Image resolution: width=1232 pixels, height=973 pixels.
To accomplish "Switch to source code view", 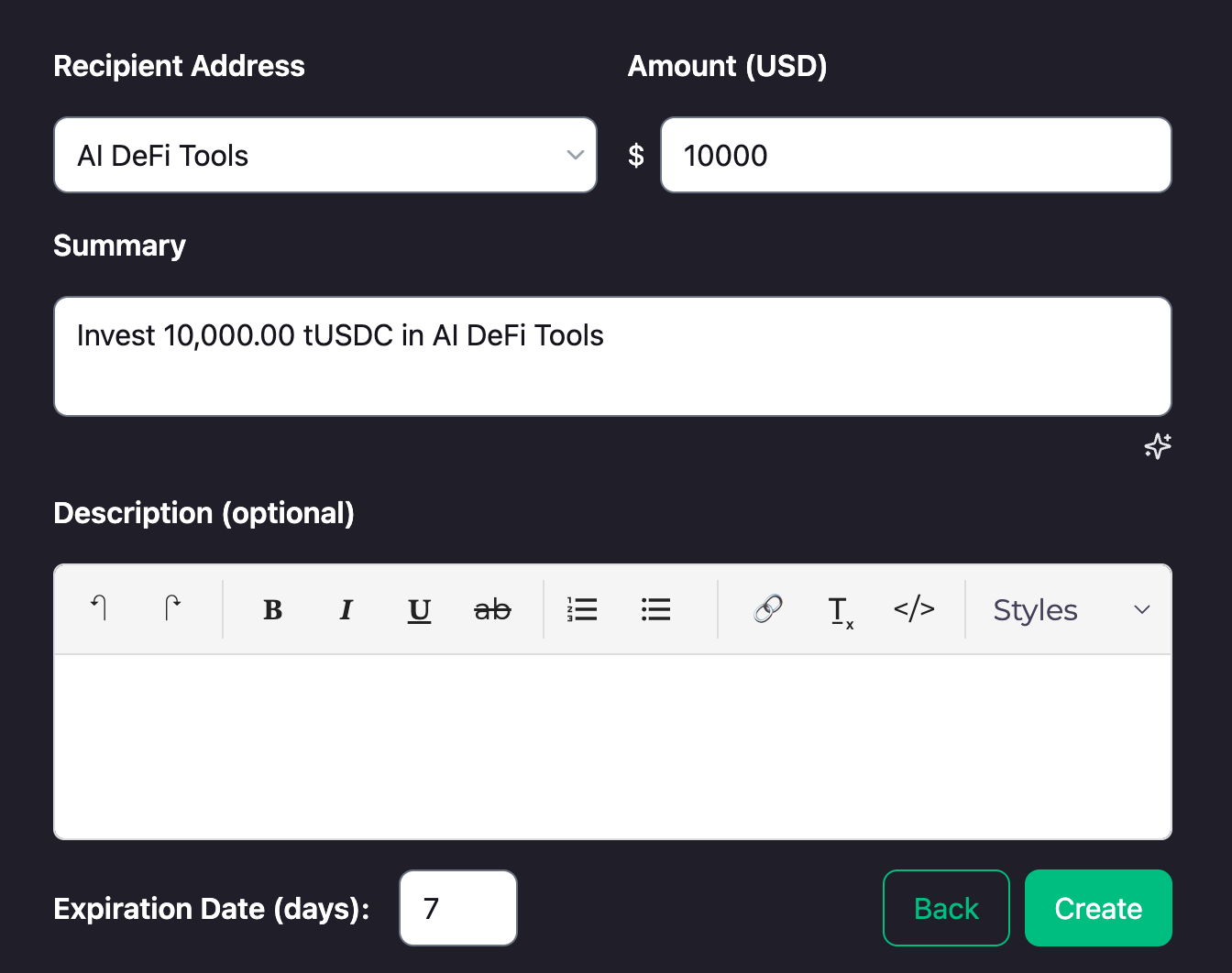I will click(914, 609).
